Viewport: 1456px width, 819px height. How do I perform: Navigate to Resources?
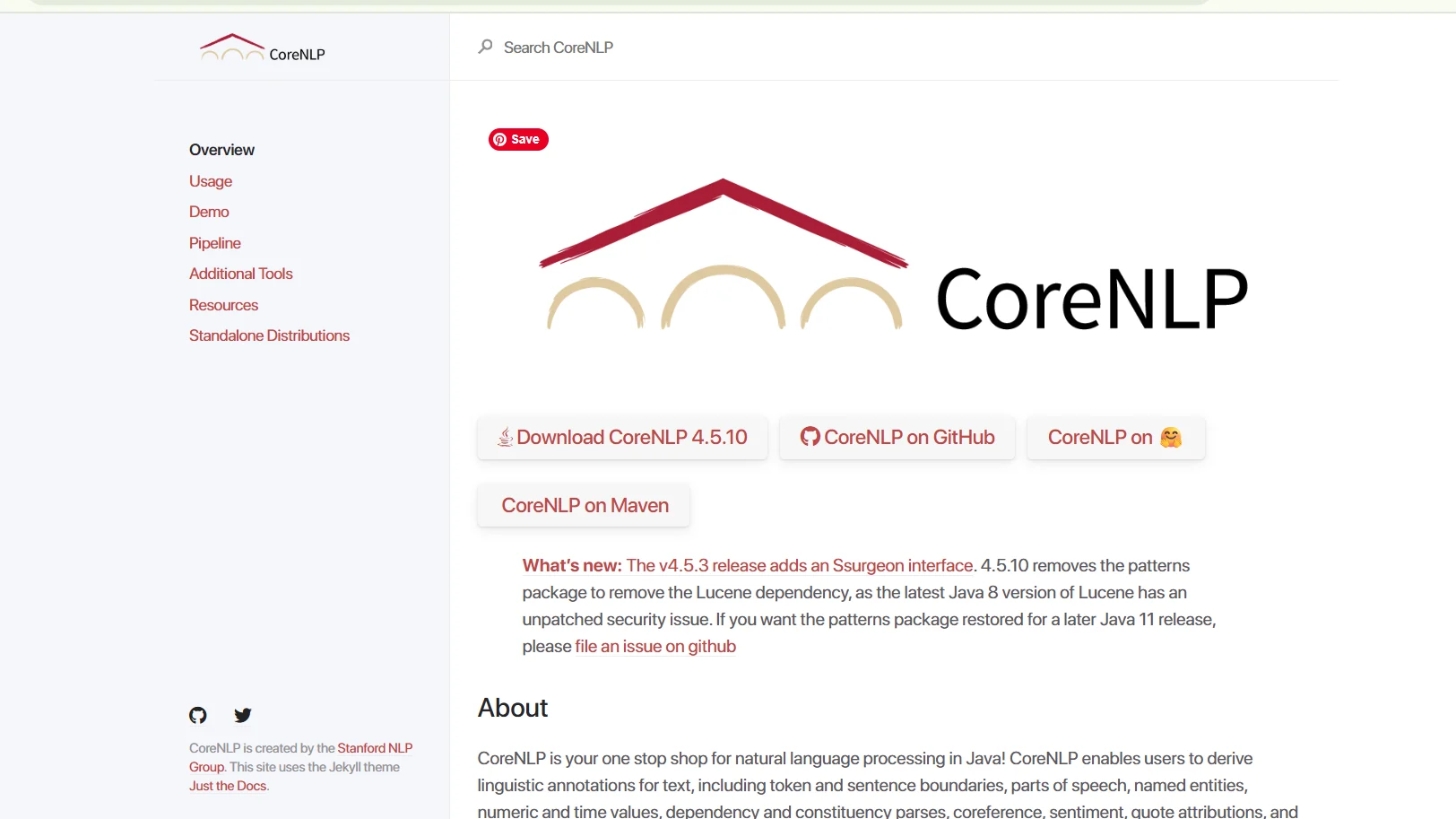tap(223, 305)
